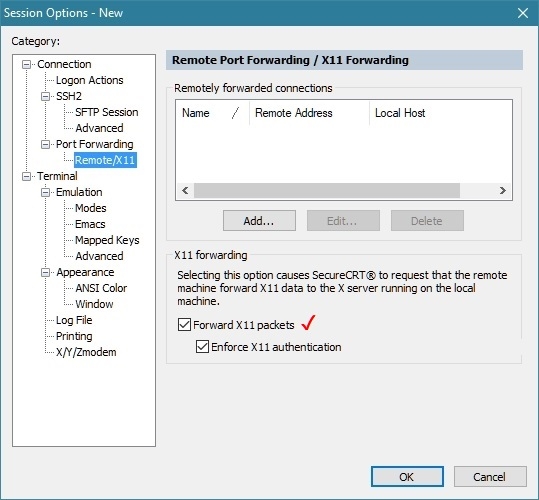Cancel the session options dialog
Viewport: 539px width, 500px height.
pyautogui.click(x=490, y=477)
